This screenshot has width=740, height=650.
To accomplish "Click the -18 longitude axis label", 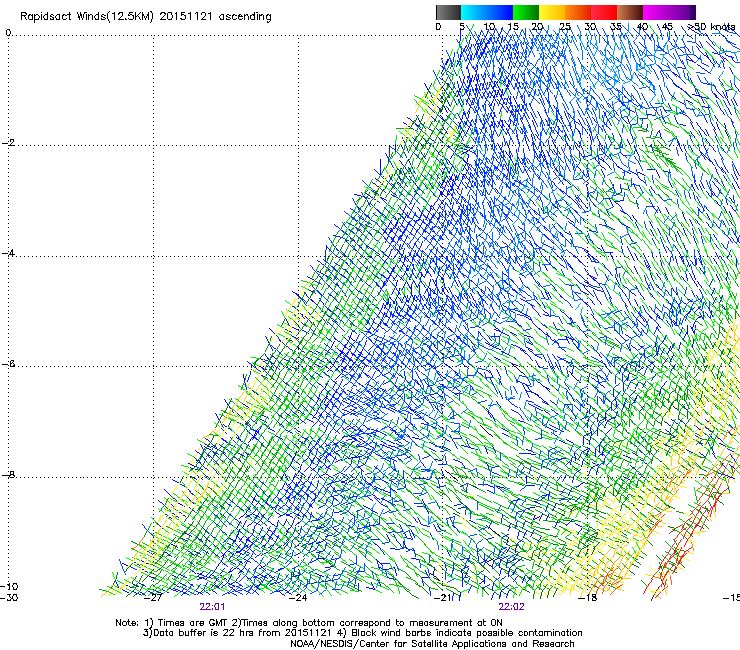I will [588, 598].
